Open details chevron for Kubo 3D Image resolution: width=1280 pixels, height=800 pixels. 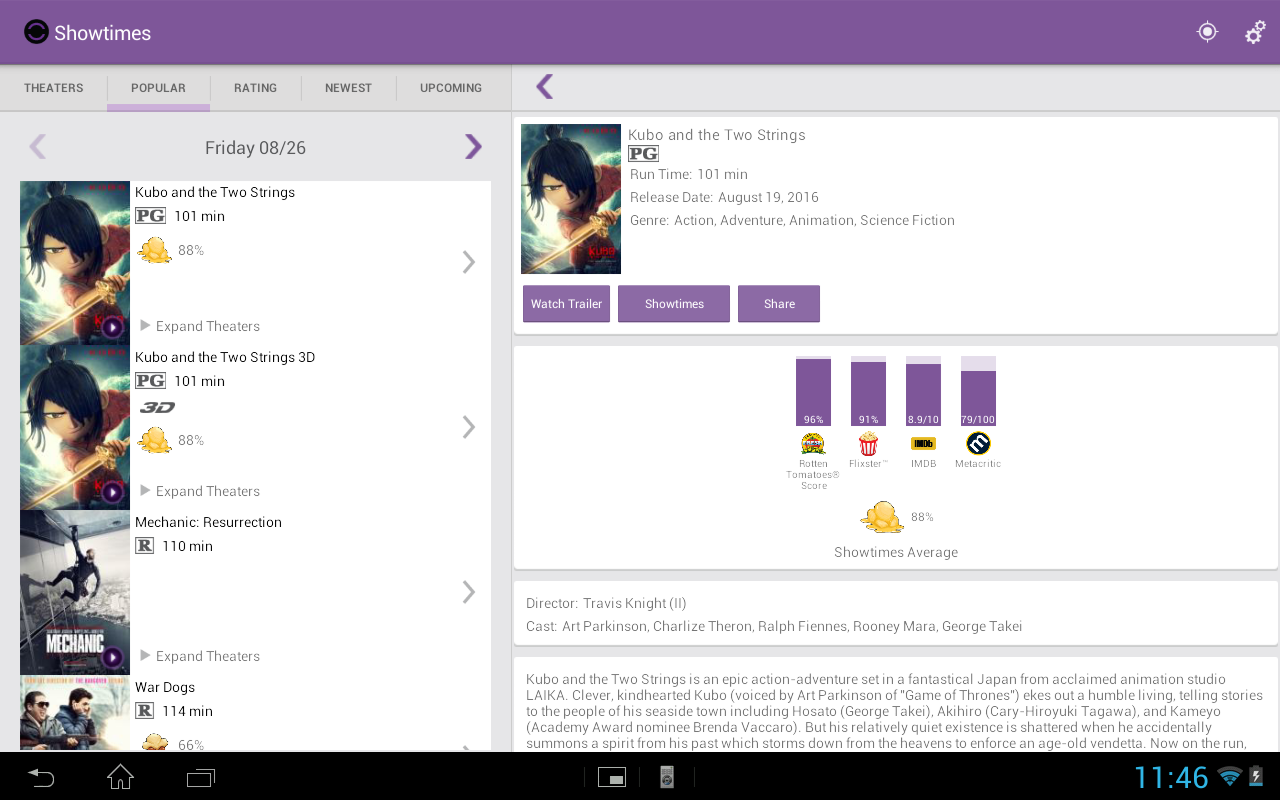pyautogui.click(x=468, y=427)
